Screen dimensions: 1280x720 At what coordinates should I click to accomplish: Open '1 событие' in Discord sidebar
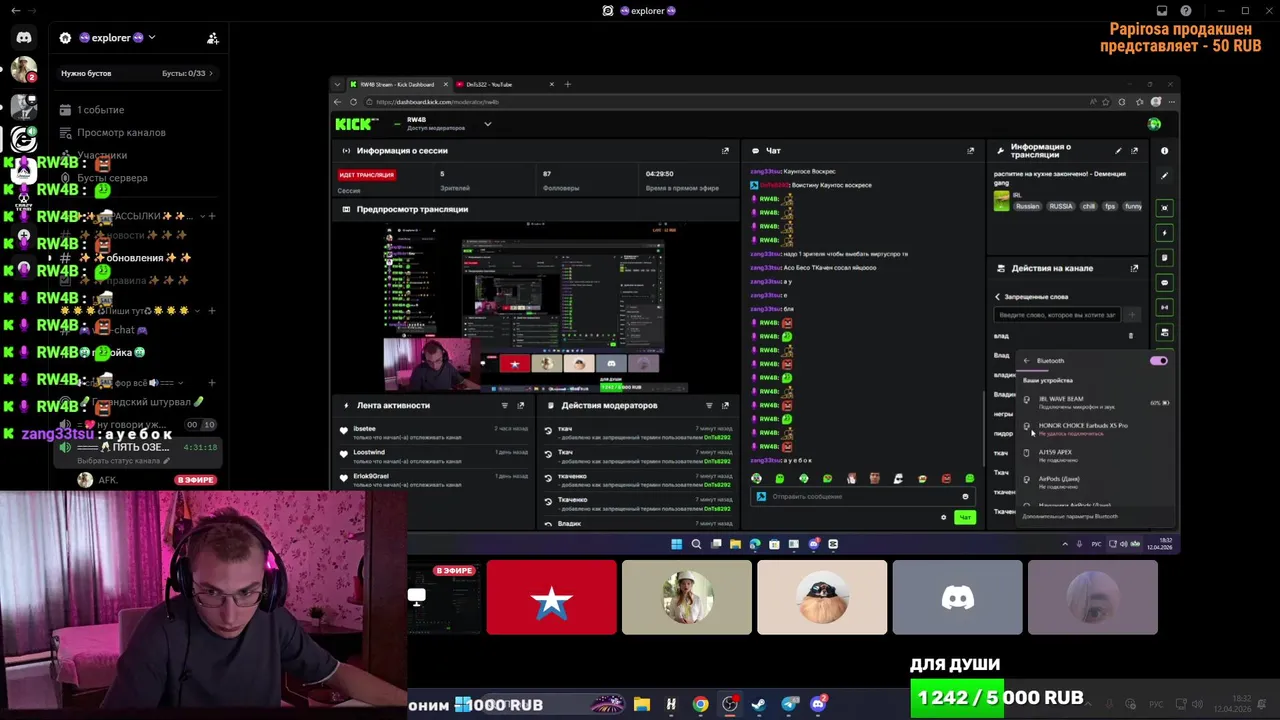[x=100, y=110]
